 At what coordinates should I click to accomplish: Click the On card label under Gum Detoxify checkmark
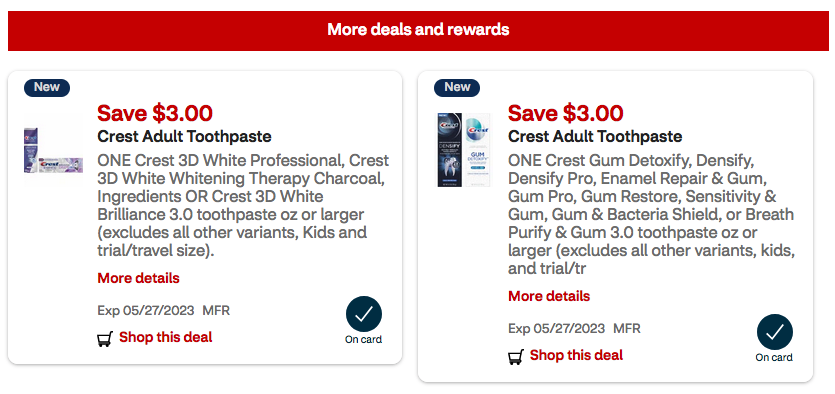coord(774,358)
